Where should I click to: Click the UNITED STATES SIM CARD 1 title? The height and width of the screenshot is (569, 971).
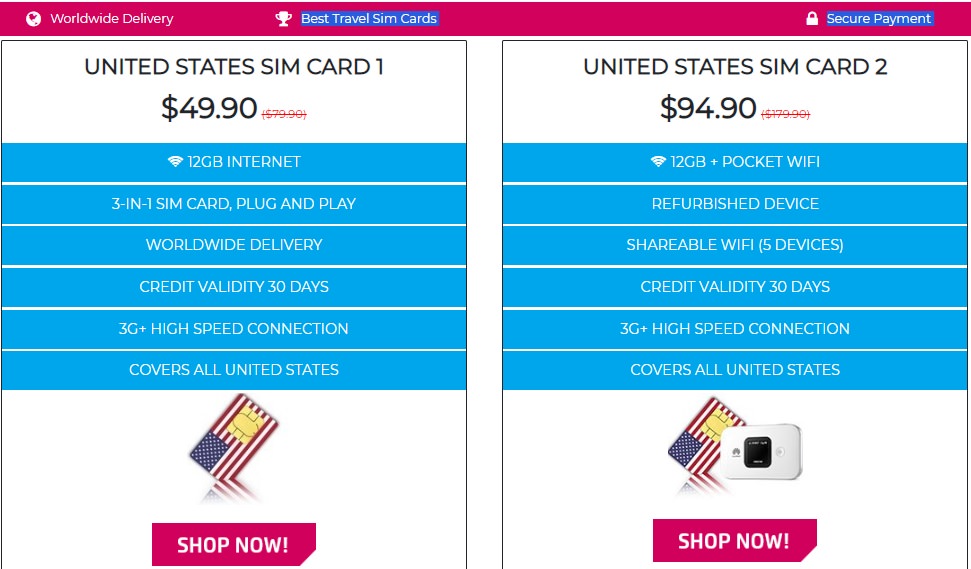234,67
